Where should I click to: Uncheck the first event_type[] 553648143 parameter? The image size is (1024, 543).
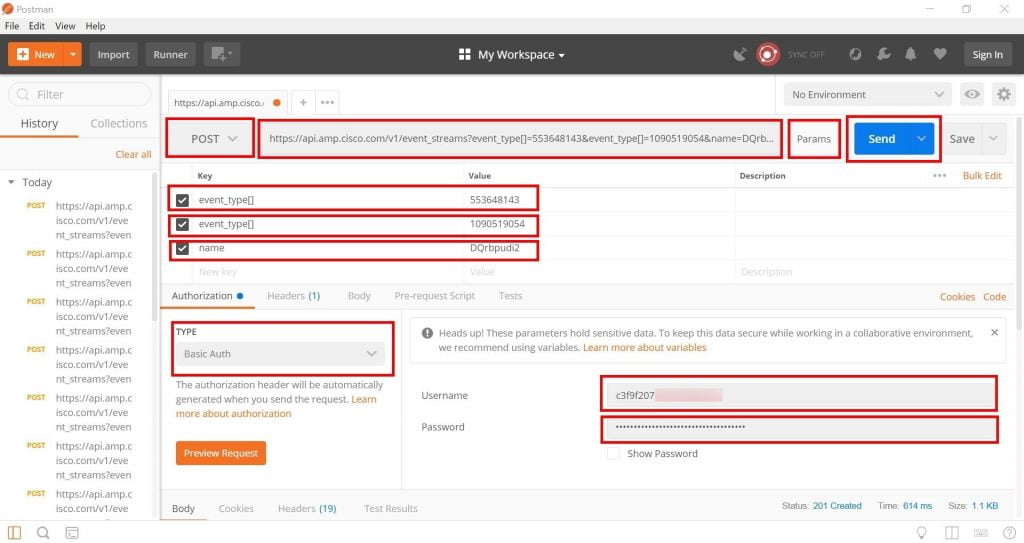[x=182, y=200]
